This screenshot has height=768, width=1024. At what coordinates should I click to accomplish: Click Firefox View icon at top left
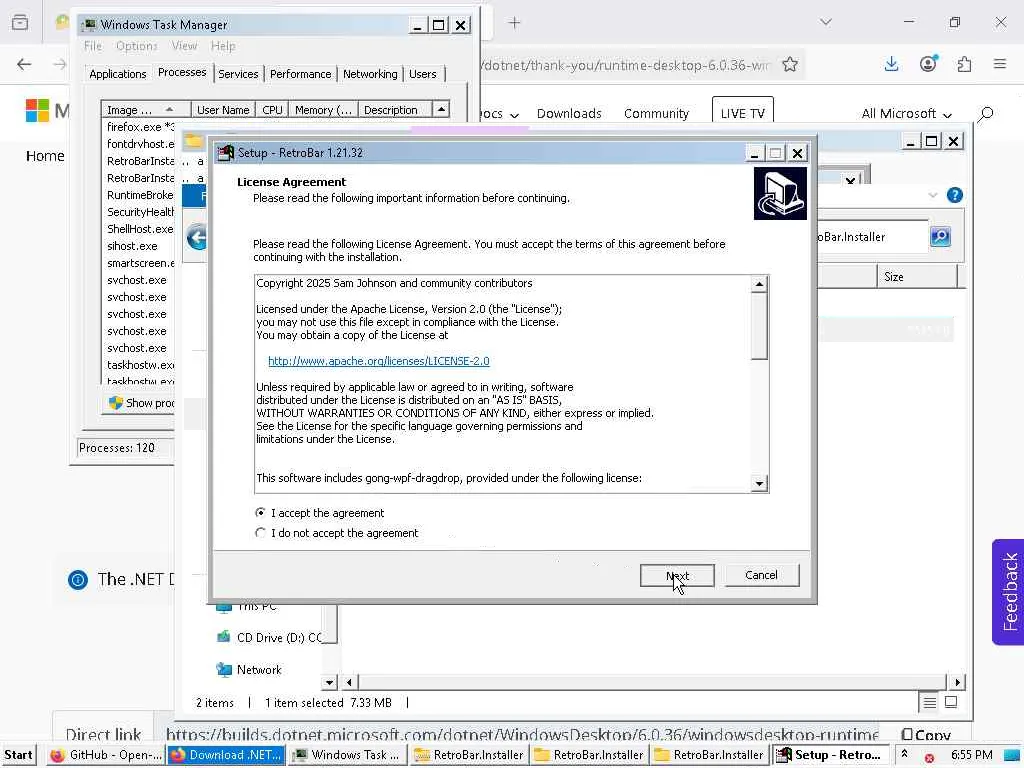[x=20, y=22]
